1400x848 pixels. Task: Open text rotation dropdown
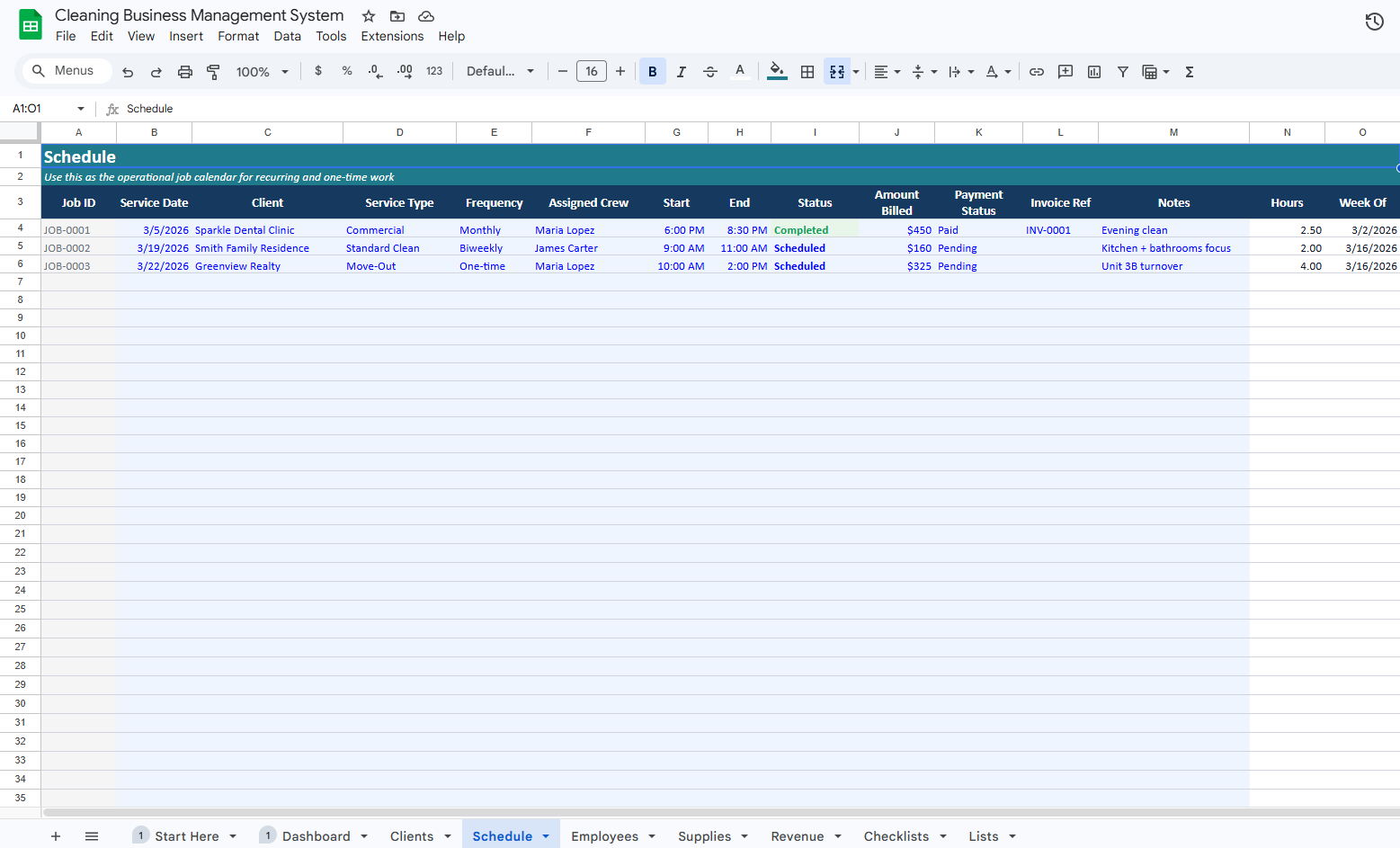(998, 72)
